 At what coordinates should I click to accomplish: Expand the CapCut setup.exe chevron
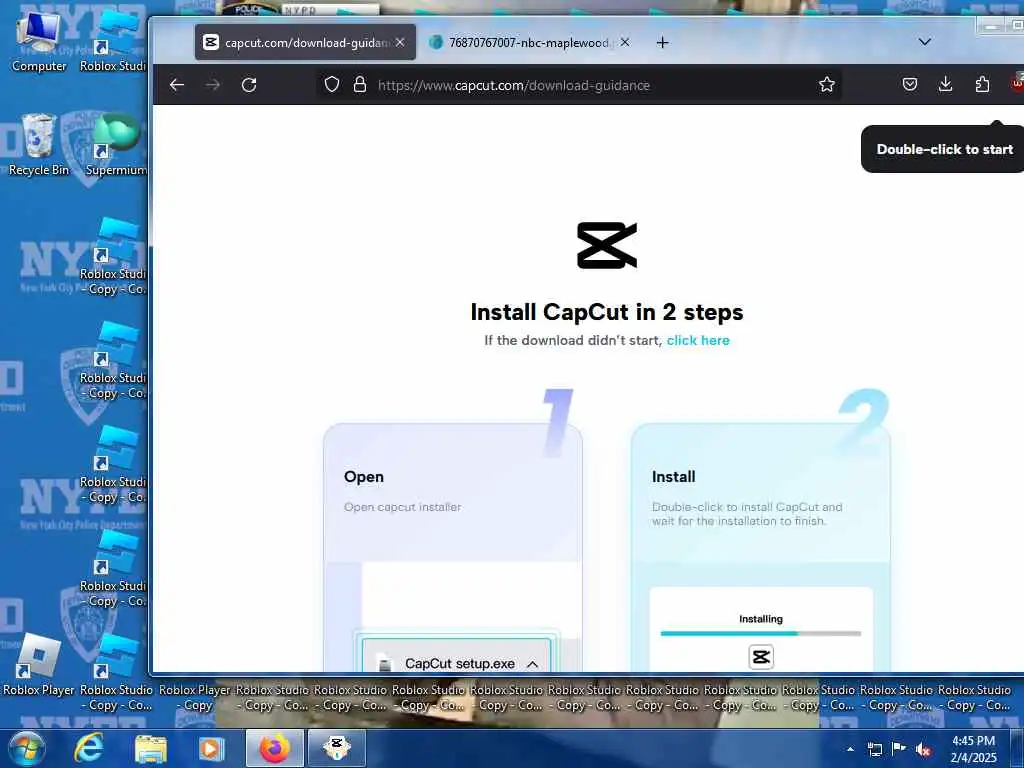[x=533, y=664]
